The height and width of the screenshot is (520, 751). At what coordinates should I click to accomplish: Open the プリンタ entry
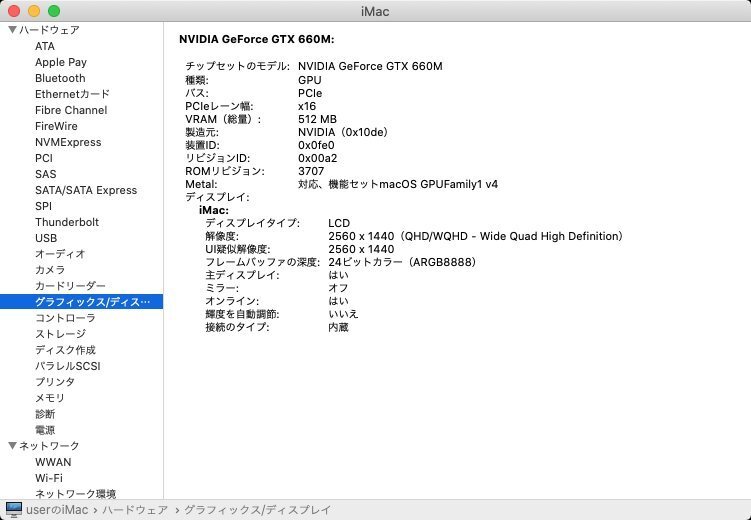[x=55, y=382]
